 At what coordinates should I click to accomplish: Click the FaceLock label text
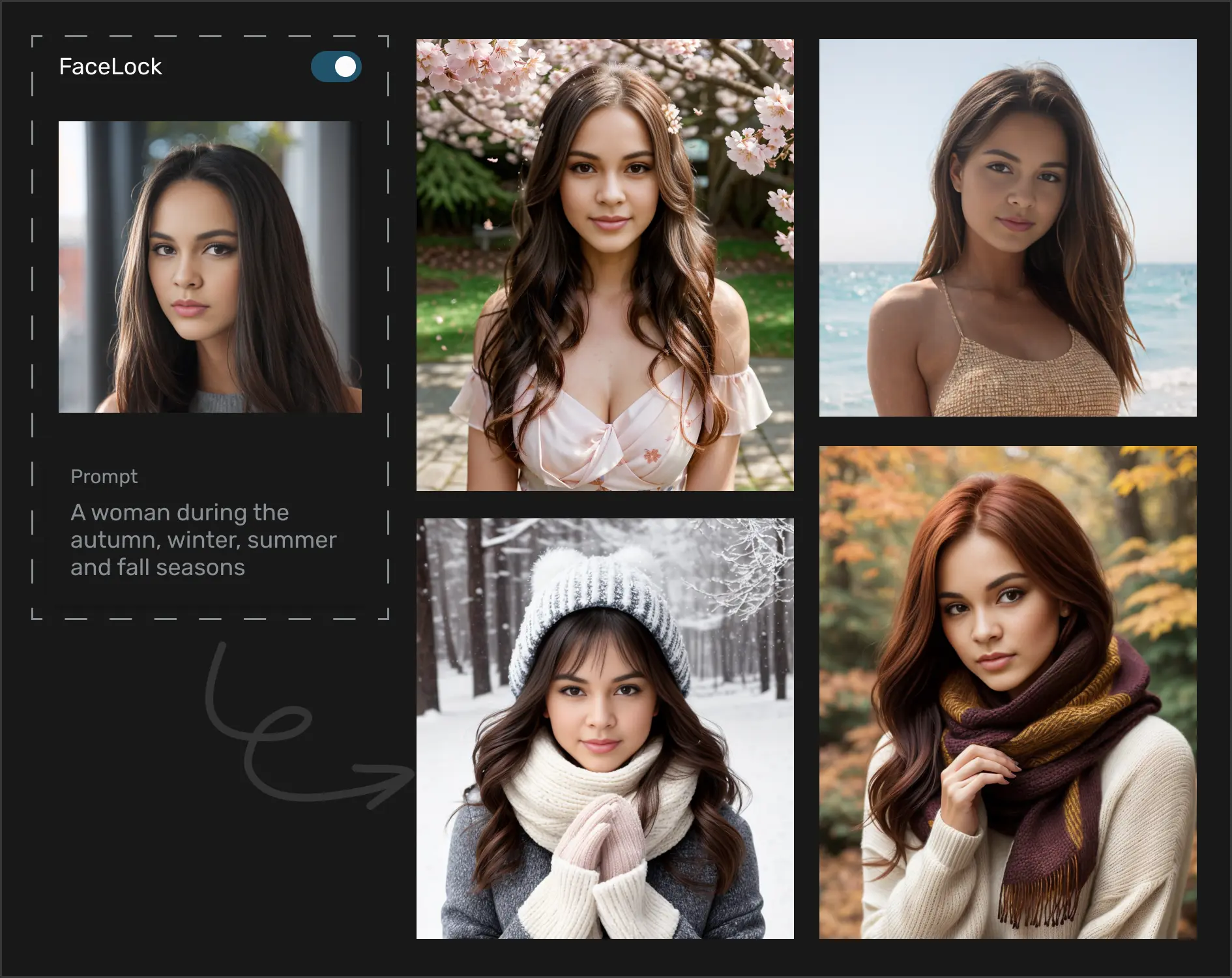pyautogui.click(x=110, y=67)
